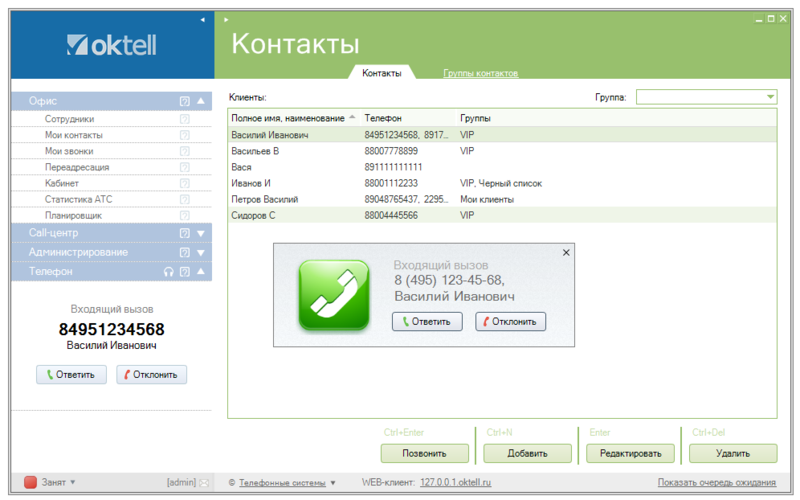Click the mail icon next to [admin]
Screen dimensions: 800x500
pos(205,483)
